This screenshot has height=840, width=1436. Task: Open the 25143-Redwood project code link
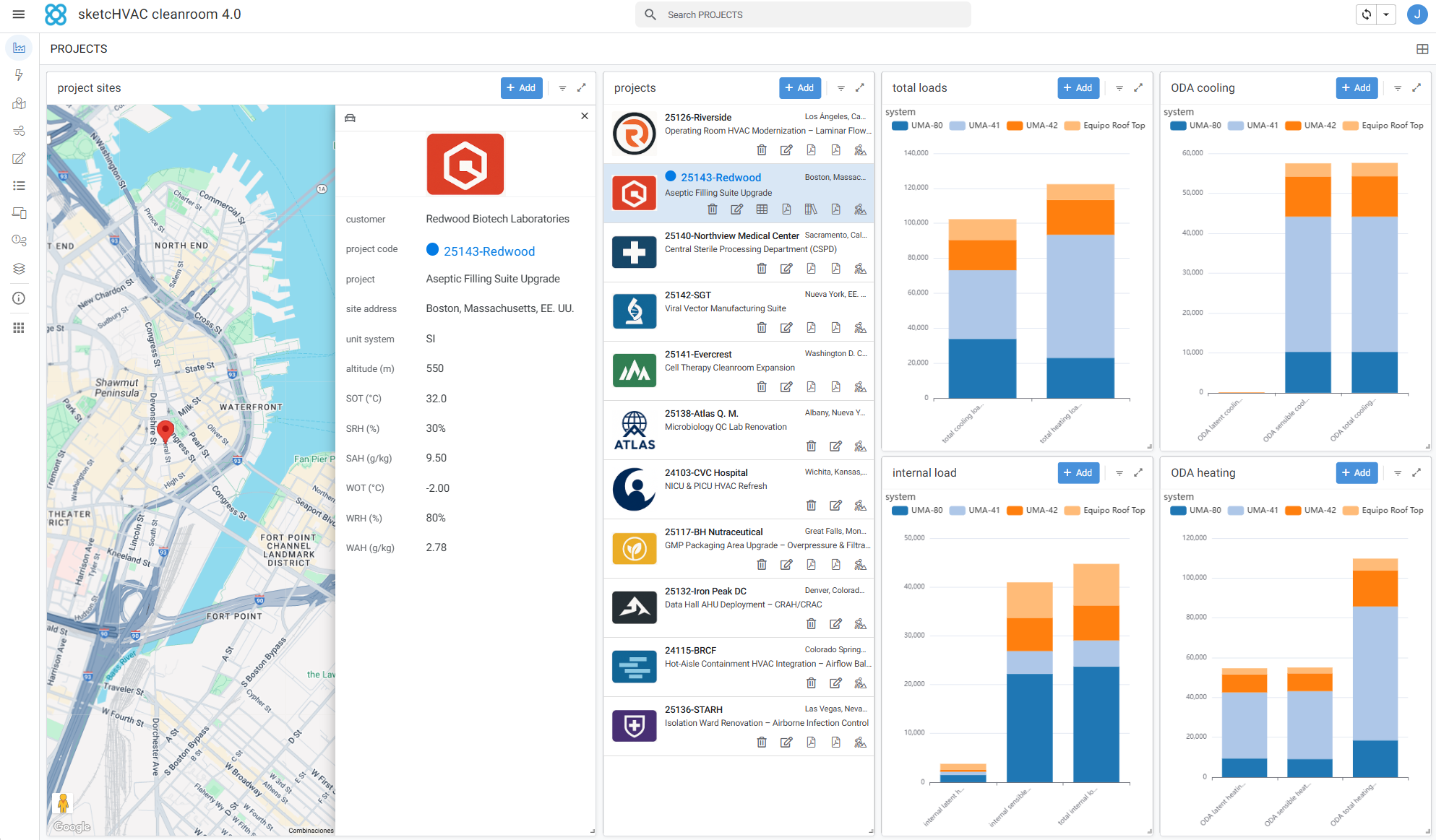click(489, 251)
